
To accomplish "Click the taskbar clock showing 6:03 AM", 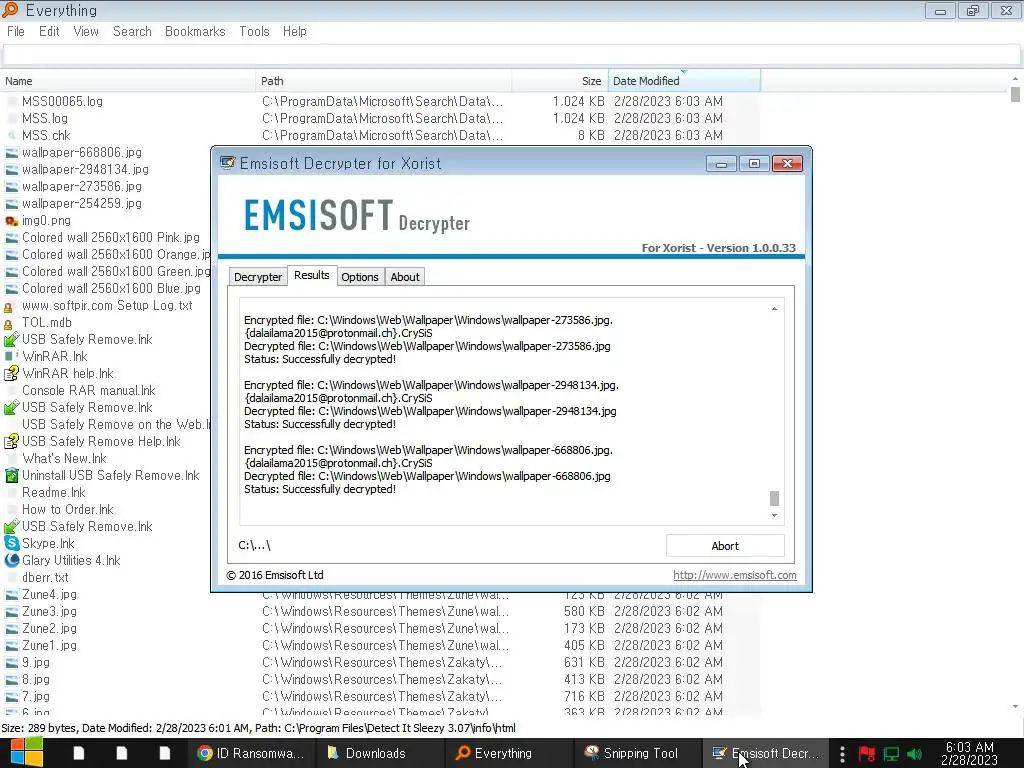I will click(x=970, y=753).
